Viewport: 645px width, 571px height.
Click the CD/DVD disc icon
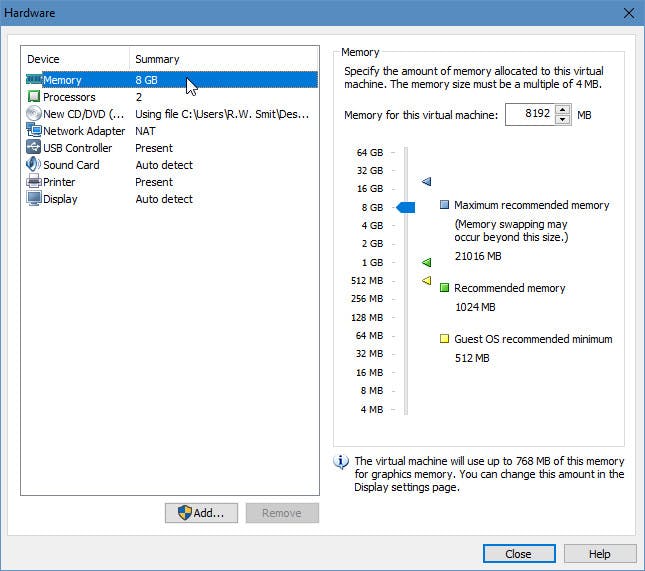(x=34, y=114)
